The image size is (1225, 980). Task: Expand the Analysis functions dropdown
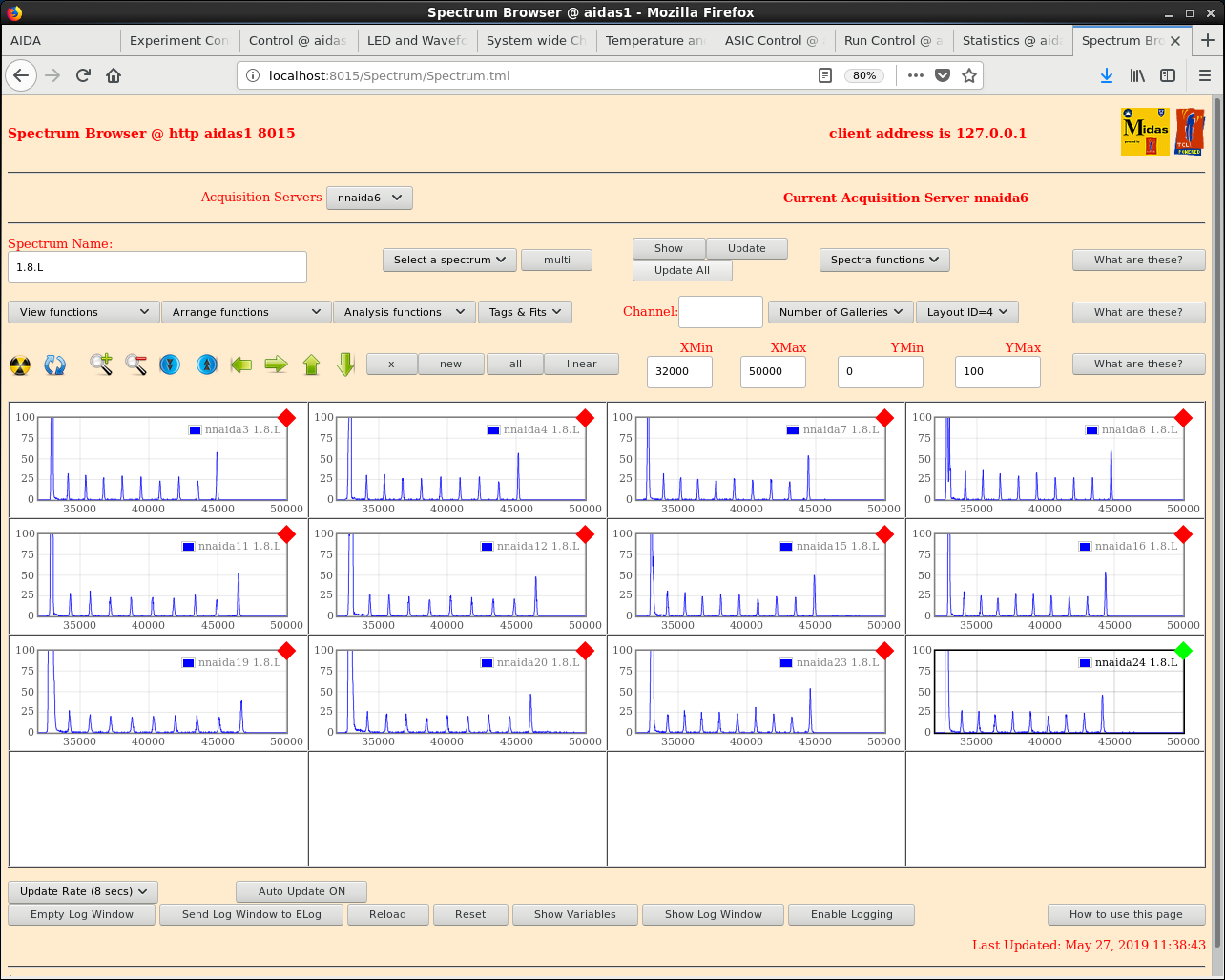point(404,312)
